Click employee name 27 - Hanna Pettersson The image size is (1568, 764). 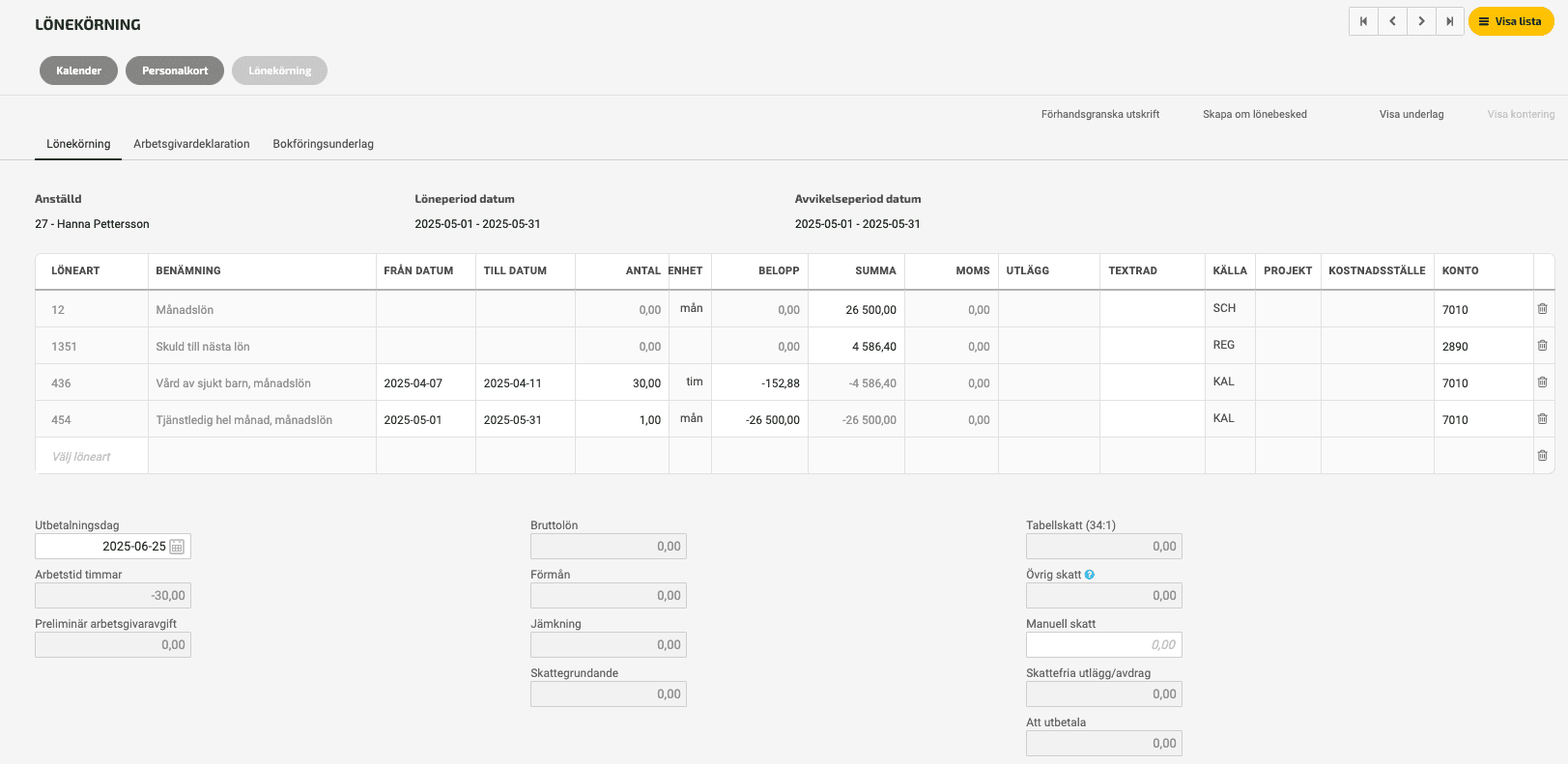tap(92, 224)
